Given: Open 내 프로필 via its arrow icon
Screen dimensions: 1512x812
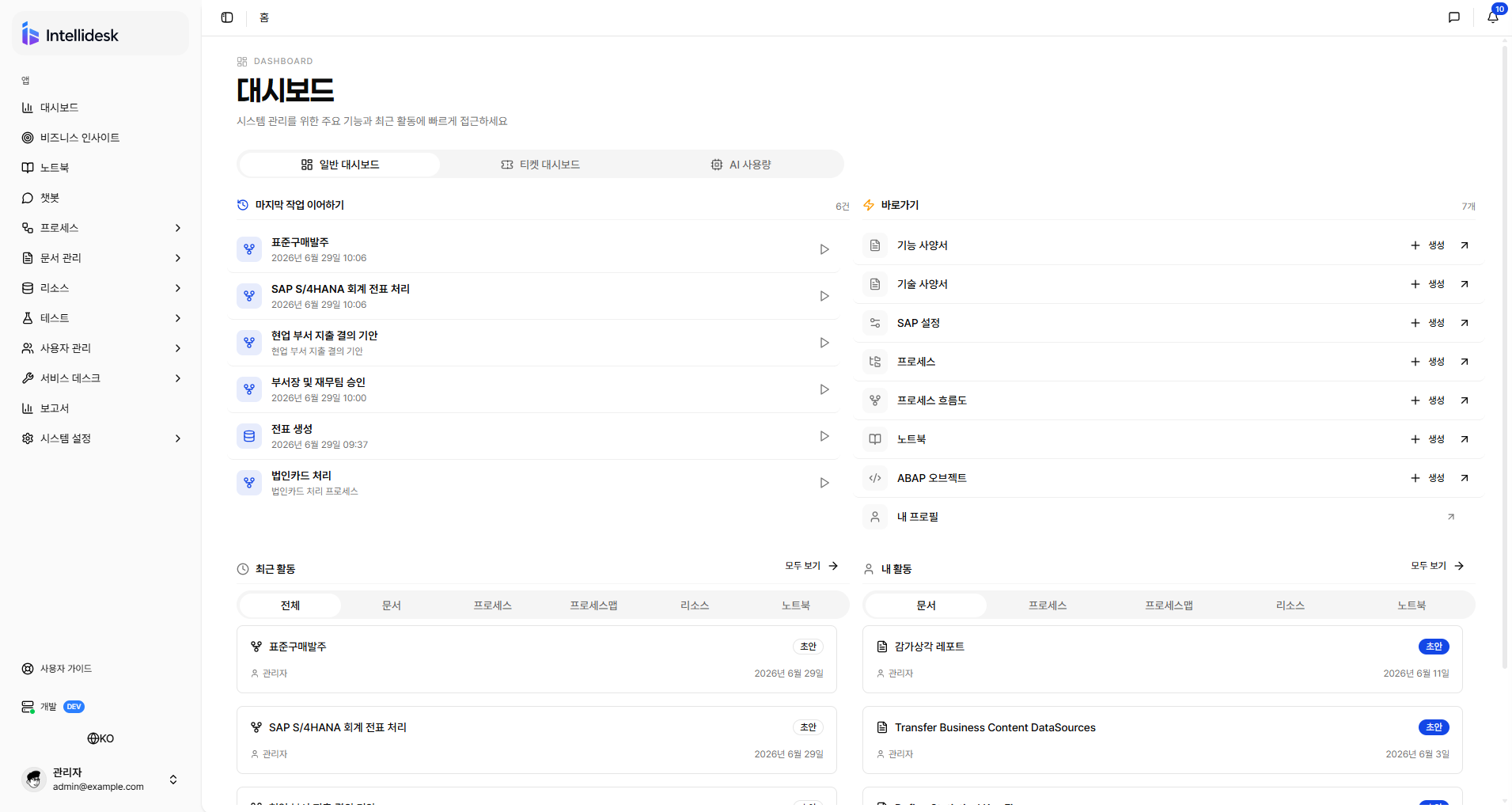Looking at the screenshot, I should (1451, 517).
